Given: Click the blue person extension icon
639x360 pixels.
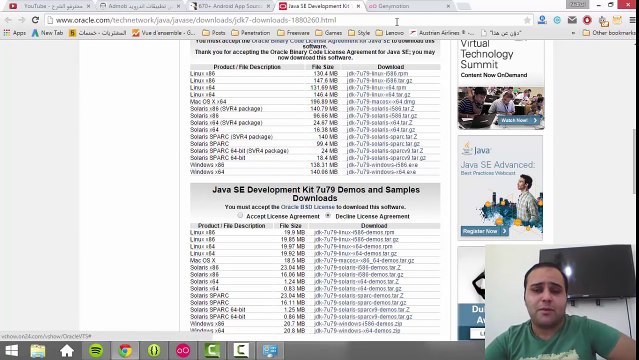Looking at the screenshot, I should click(x=542, y=20).
